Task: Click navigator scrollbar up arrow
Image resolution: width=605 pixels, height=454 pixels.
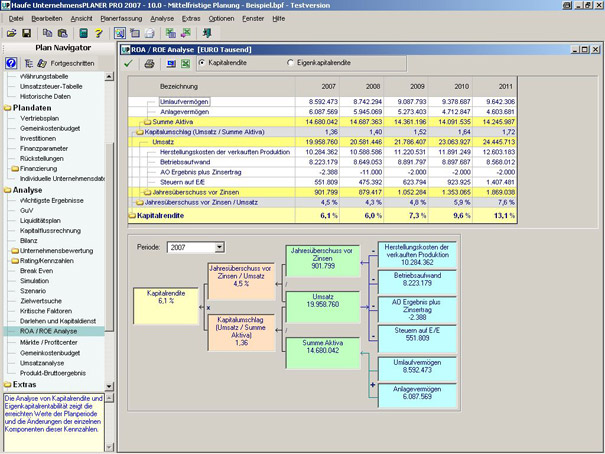Action: (109, 76)
